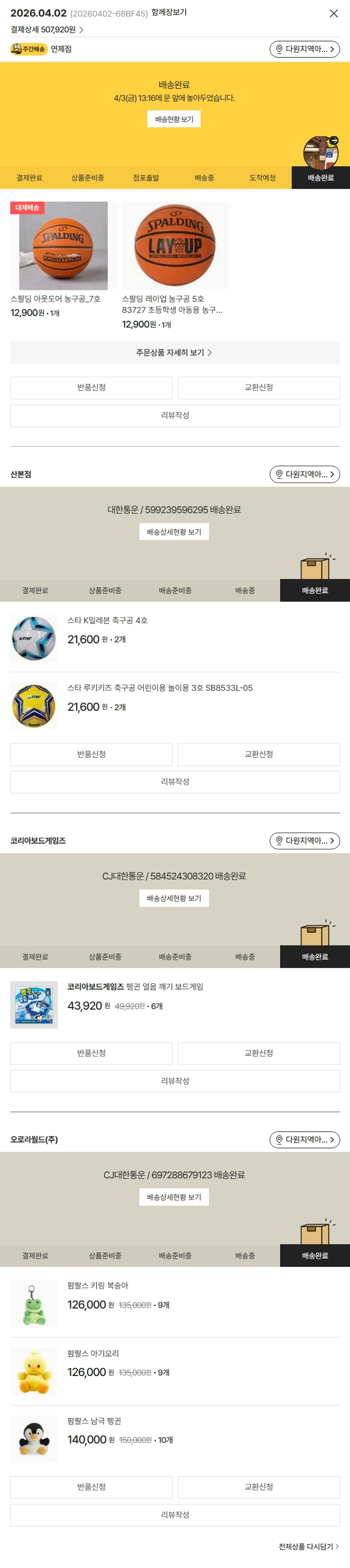Open 다원지역아… location pill next to 산본점

(304, 474)
